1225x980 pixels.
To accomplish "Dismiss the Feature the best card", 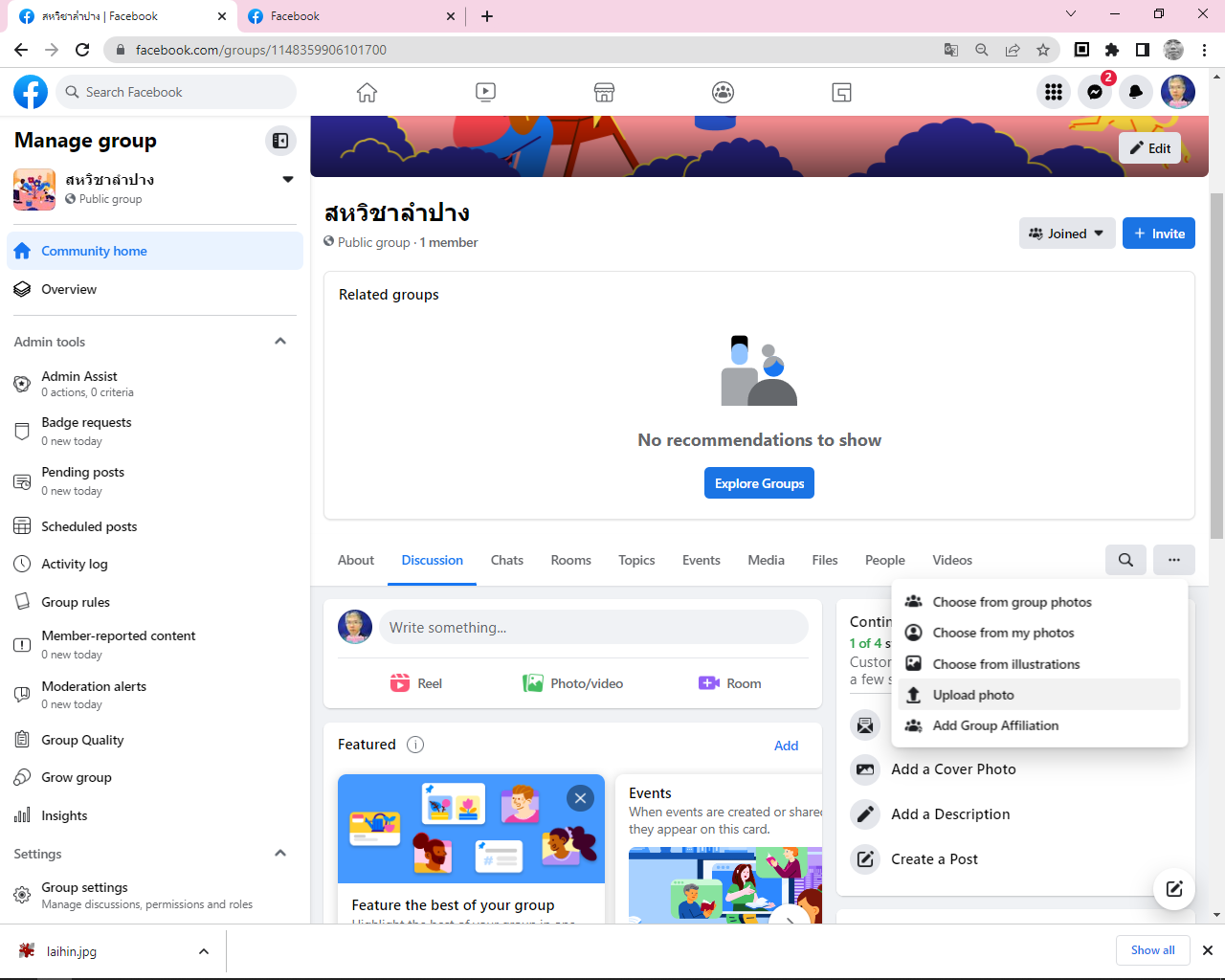I will [580, 798].
